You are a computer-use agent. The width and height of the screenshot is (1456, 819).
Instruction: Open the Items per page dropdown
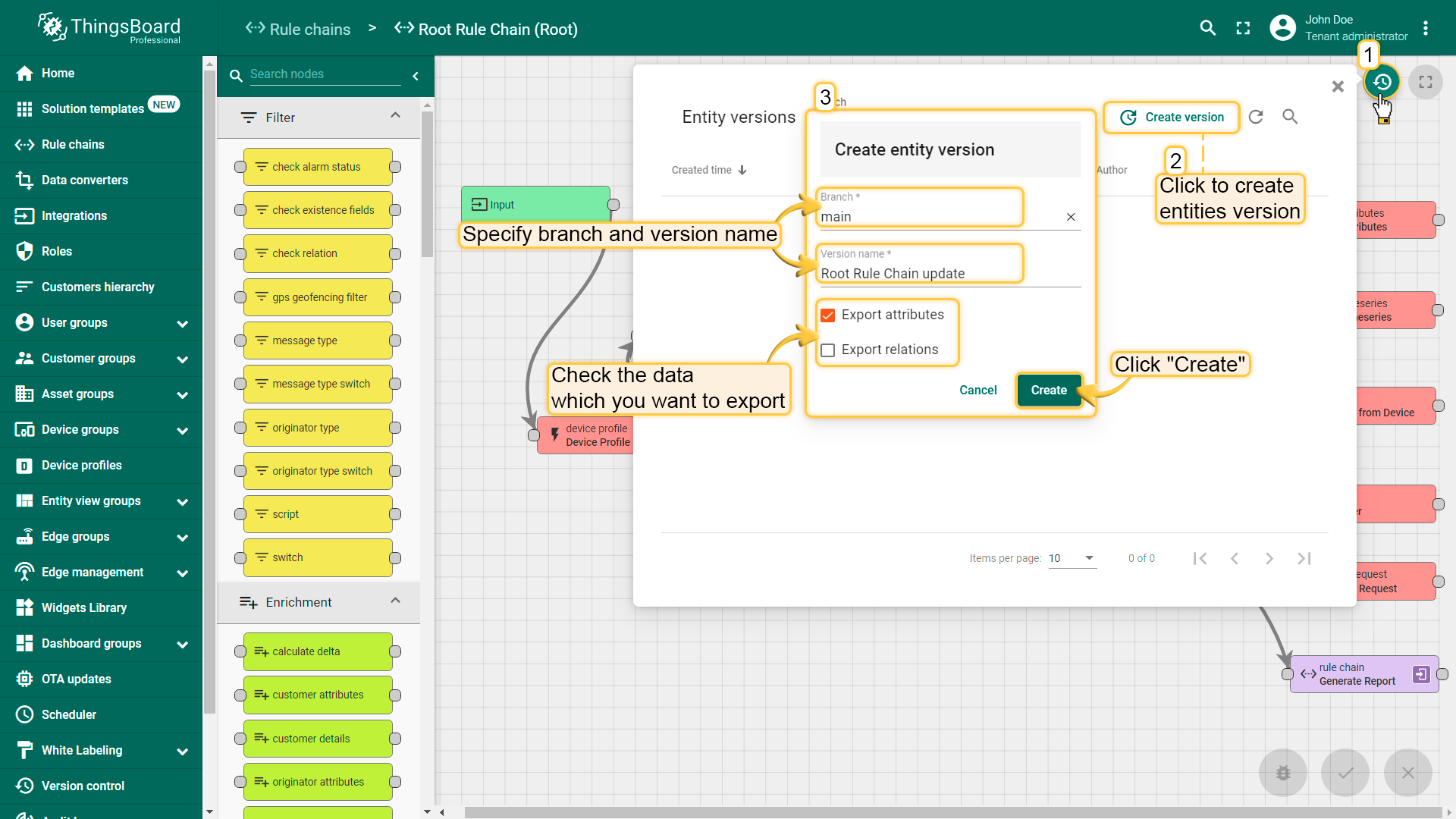click(x=1072, y=558)
